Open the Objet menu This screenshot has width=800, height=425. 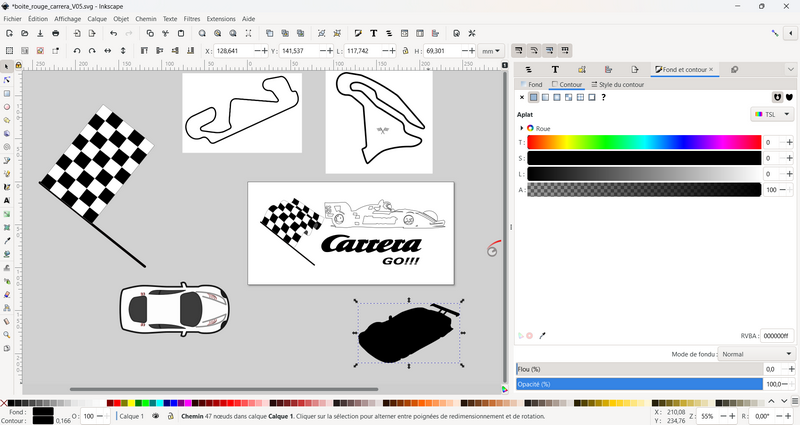(x=121, y=19)
